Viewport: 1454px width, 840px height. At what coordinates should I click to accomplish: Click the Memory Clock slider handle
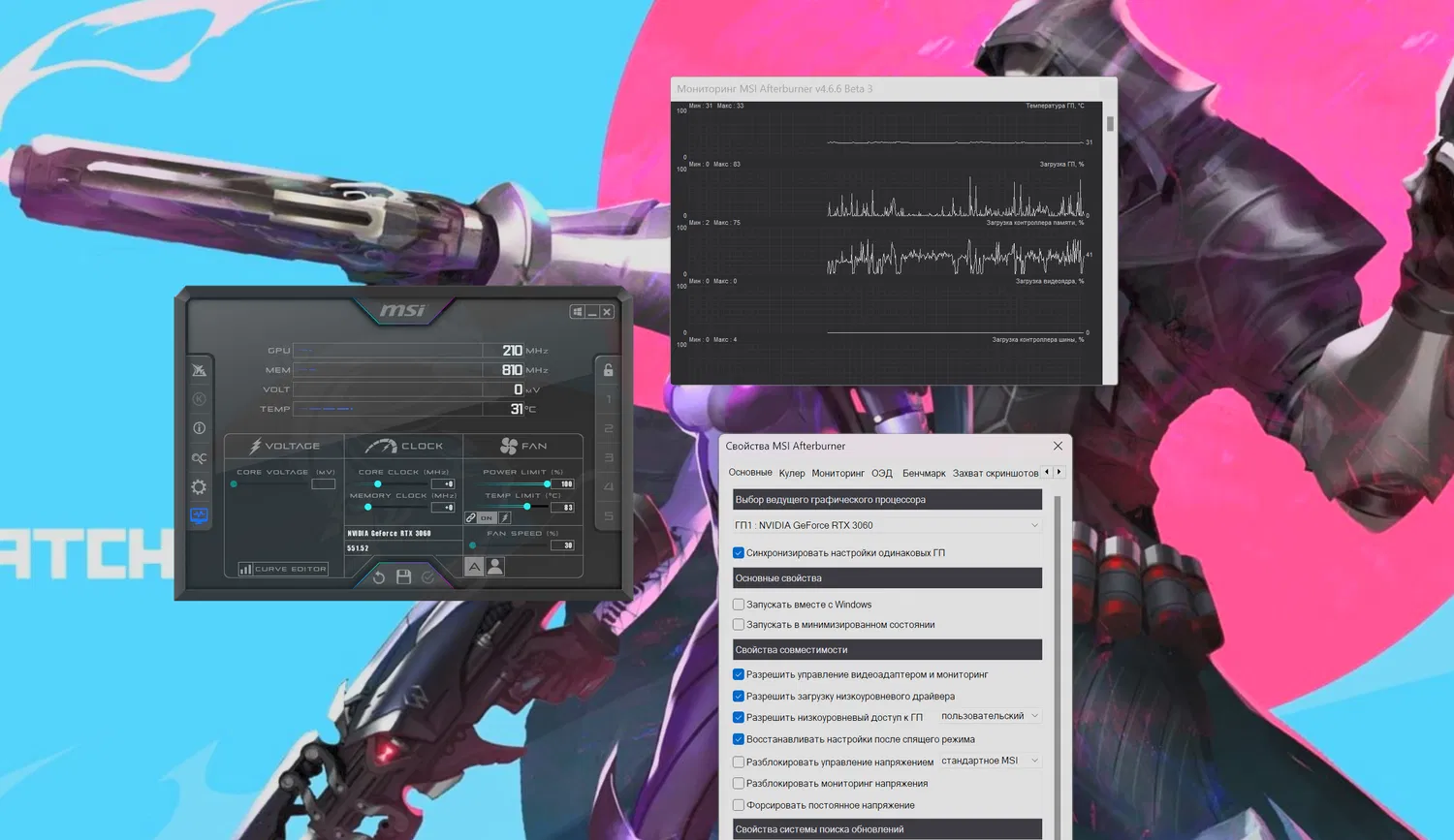367,507
